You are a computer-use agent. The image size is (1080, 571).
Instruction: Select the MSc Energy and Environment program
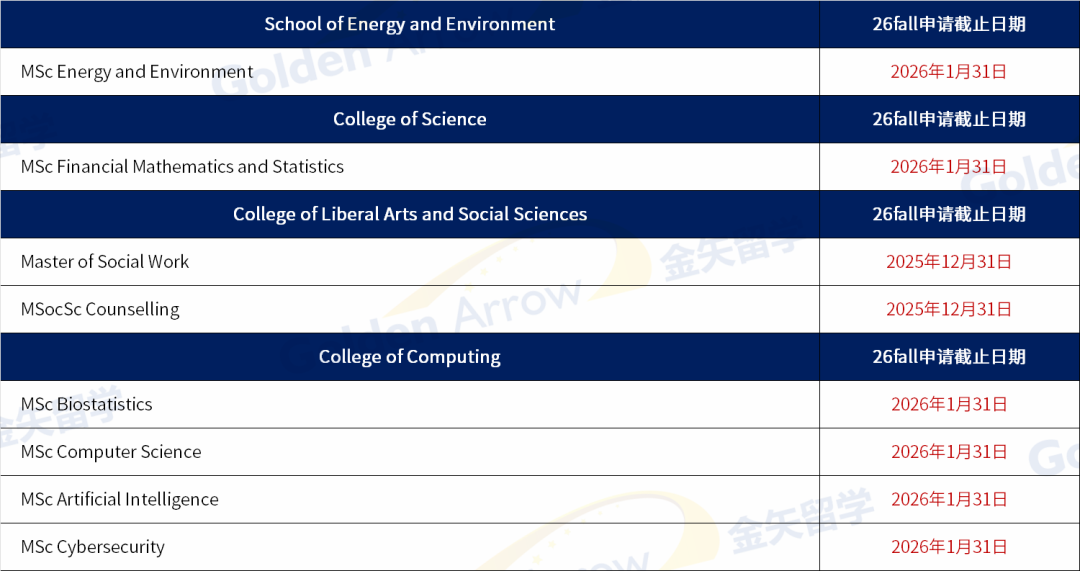137,72
